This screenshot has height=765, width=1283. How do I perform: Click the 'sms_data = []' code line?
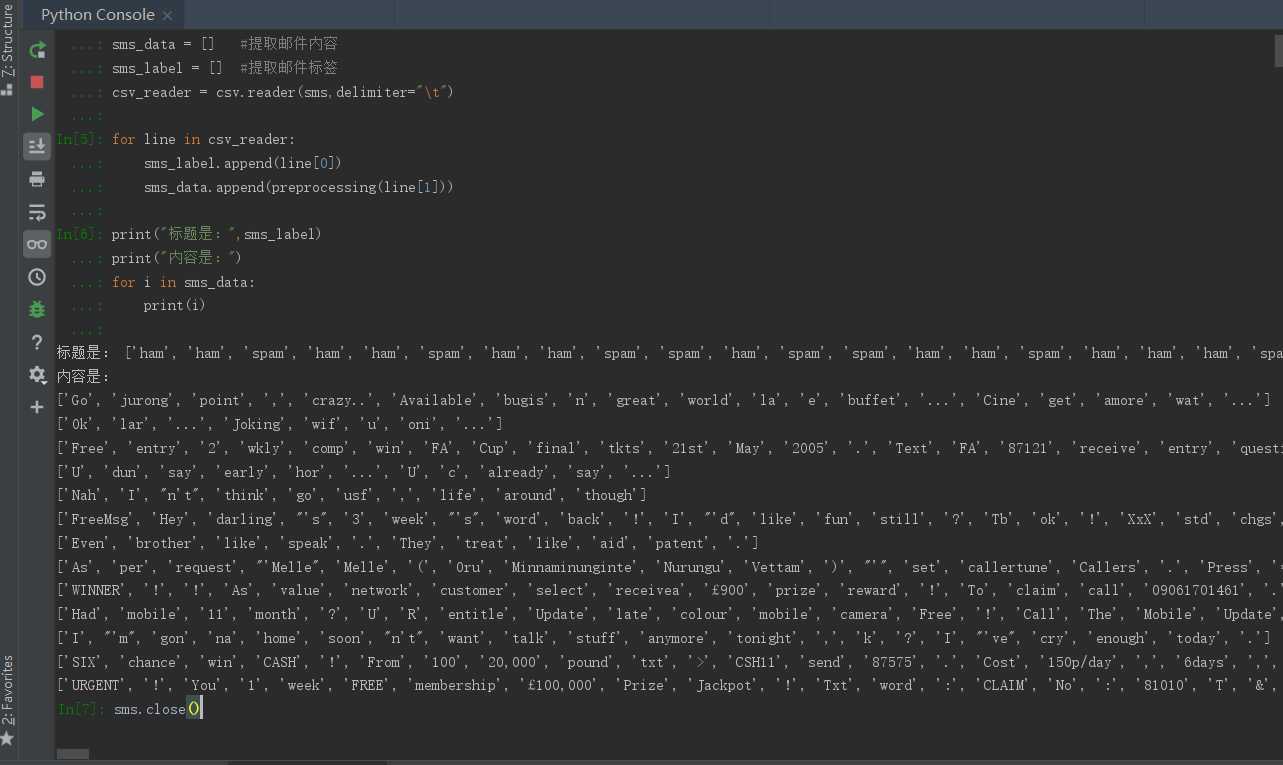pyautogui.click(x=225, y=44)
